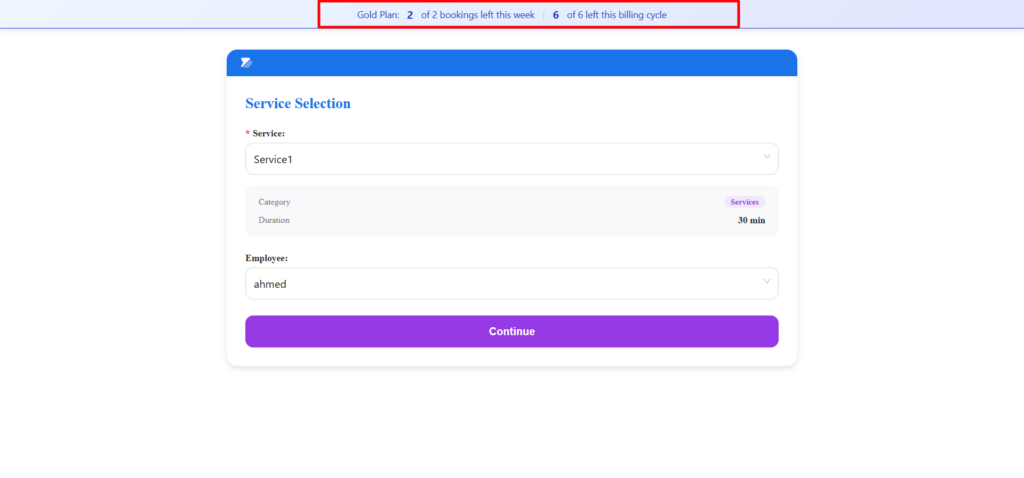Open the Employee dropdown chevron arrow
1024x478 pixels.
pos(767,282)
